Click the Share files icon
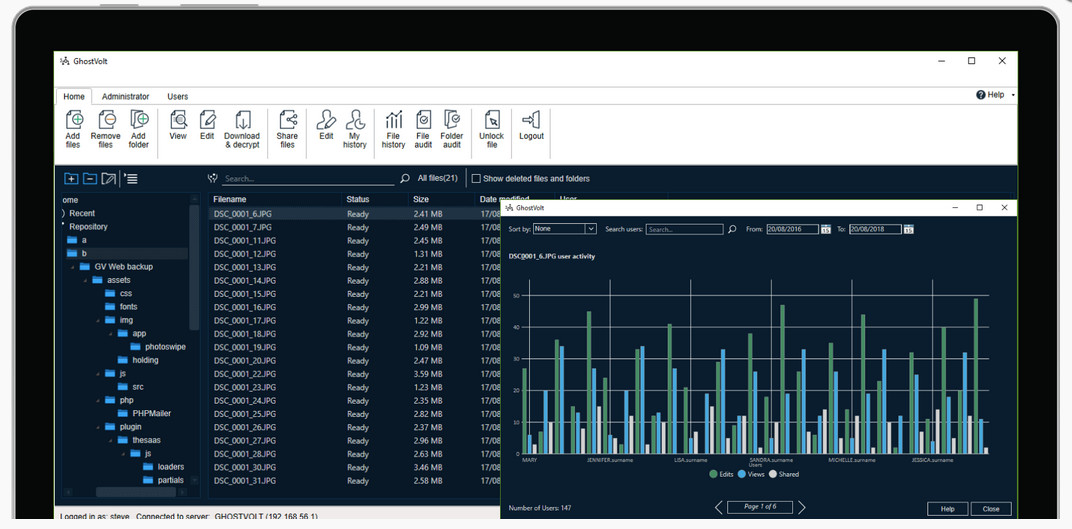Viewport: 1072px width, 529px height. (287, 121)
